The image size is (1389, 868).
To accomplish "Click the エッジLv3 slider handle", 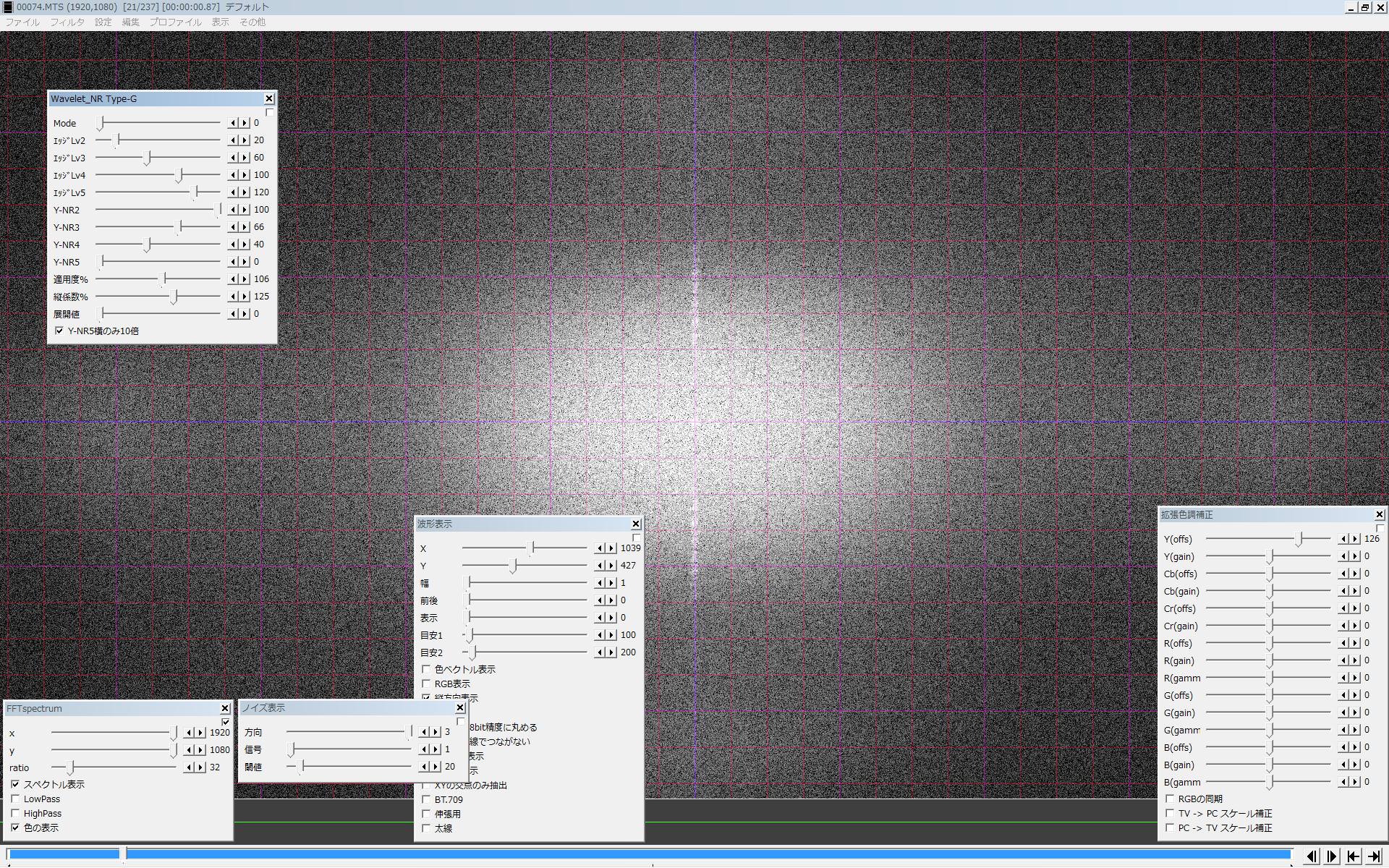I will (148, 158).
